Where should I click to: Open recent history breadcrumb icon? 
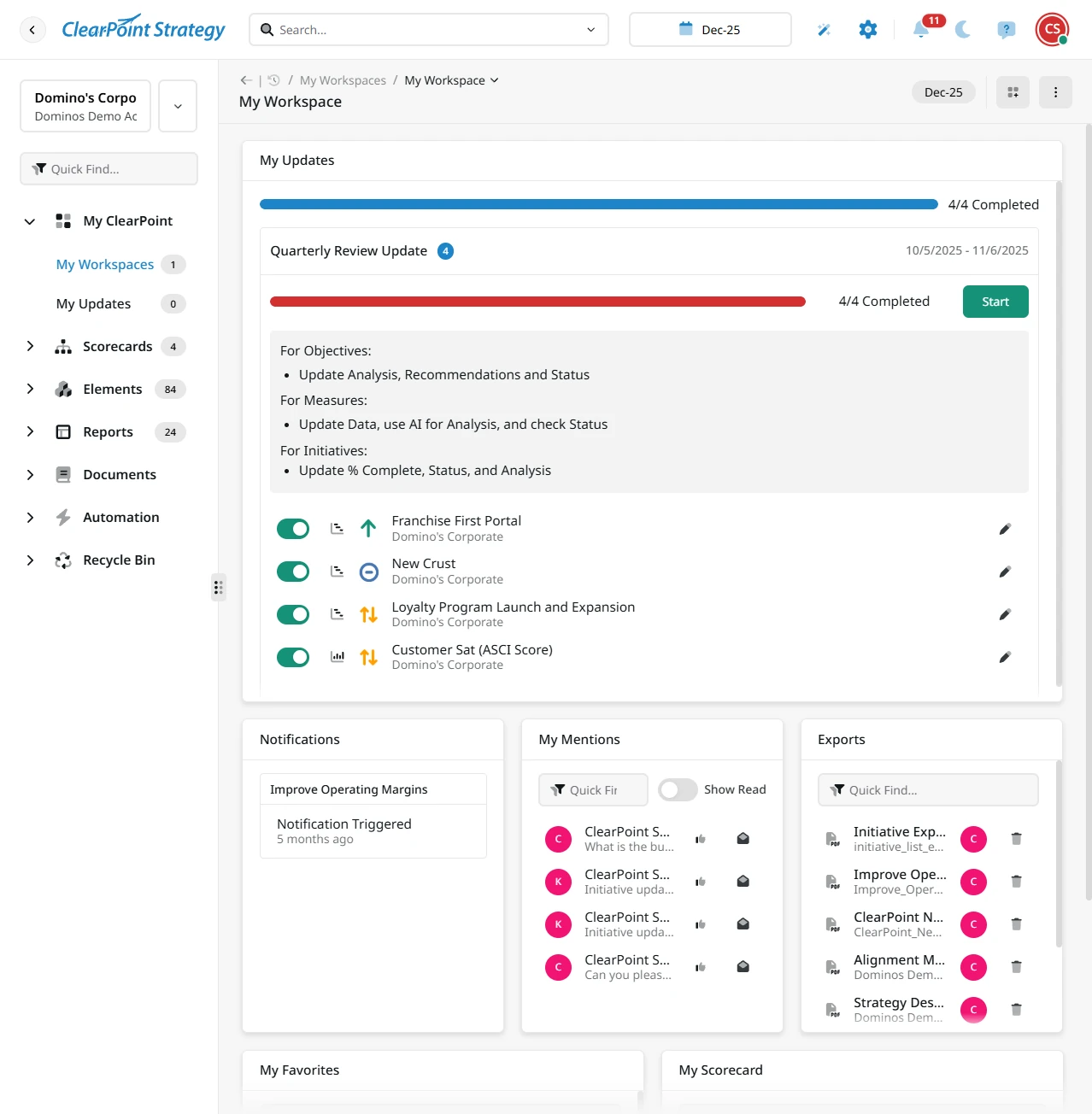tap(273, 80)
